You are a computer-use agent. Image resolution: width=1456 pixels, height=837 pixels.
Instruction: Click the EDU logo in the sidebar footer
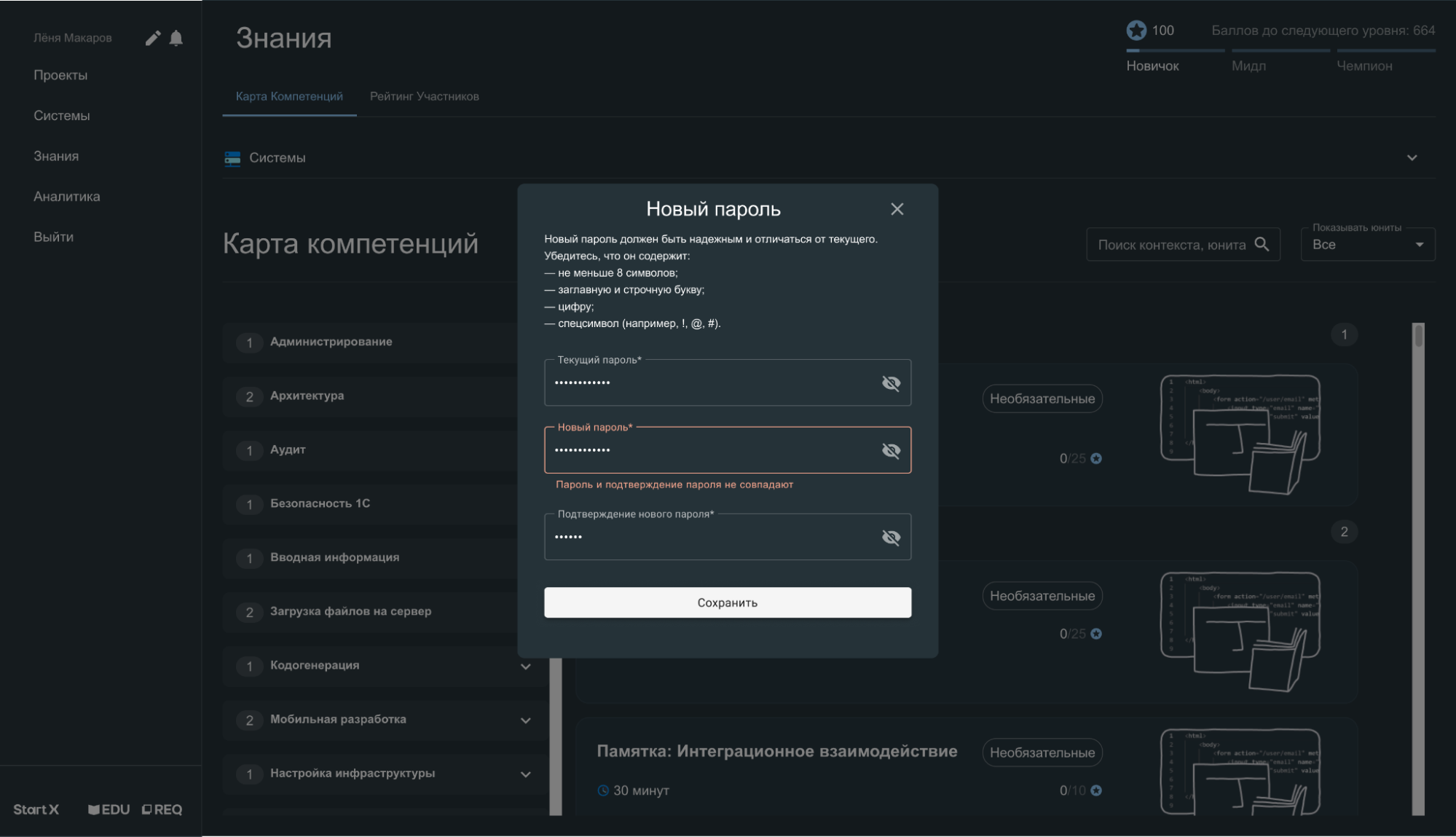point(109,809)
